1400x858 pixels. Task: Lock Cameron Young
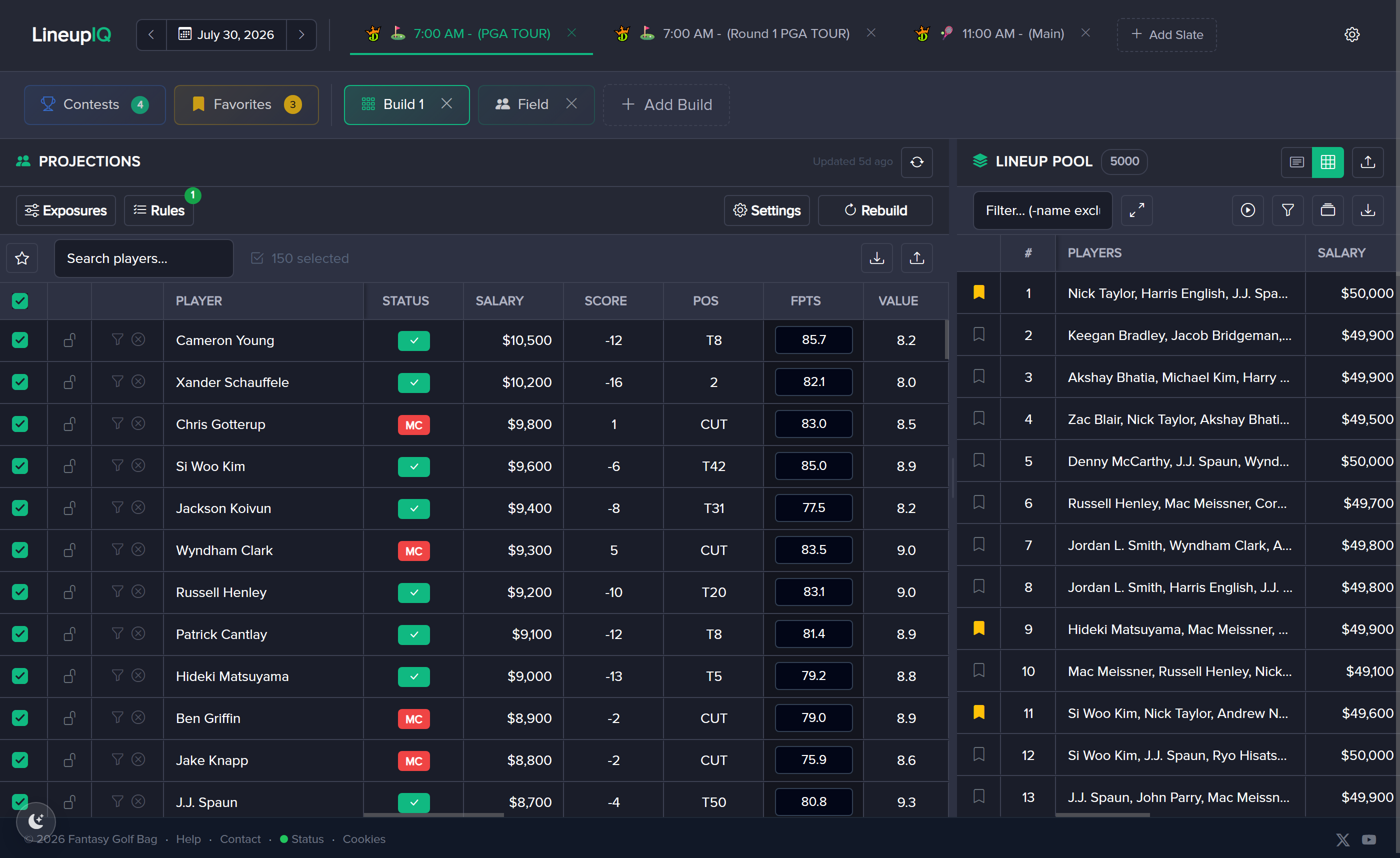(69, 340)
